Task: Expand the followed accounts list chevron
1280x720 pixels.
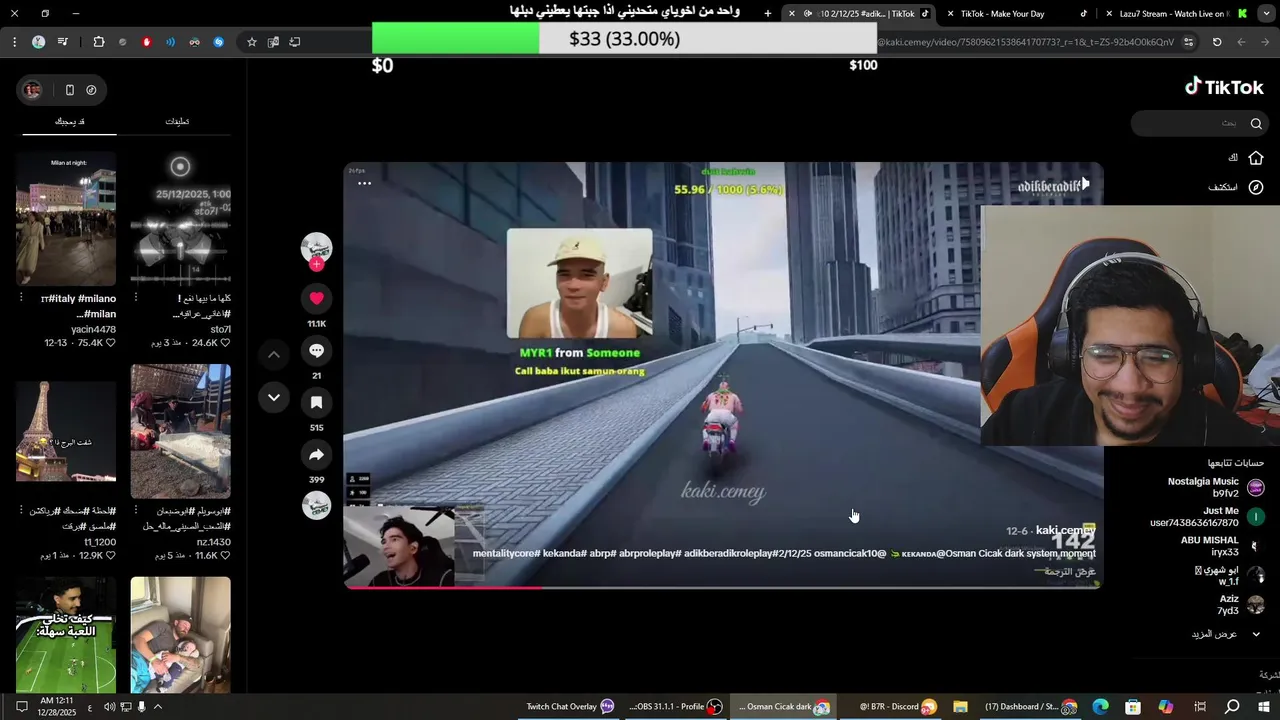Action: pos(1256,634)
